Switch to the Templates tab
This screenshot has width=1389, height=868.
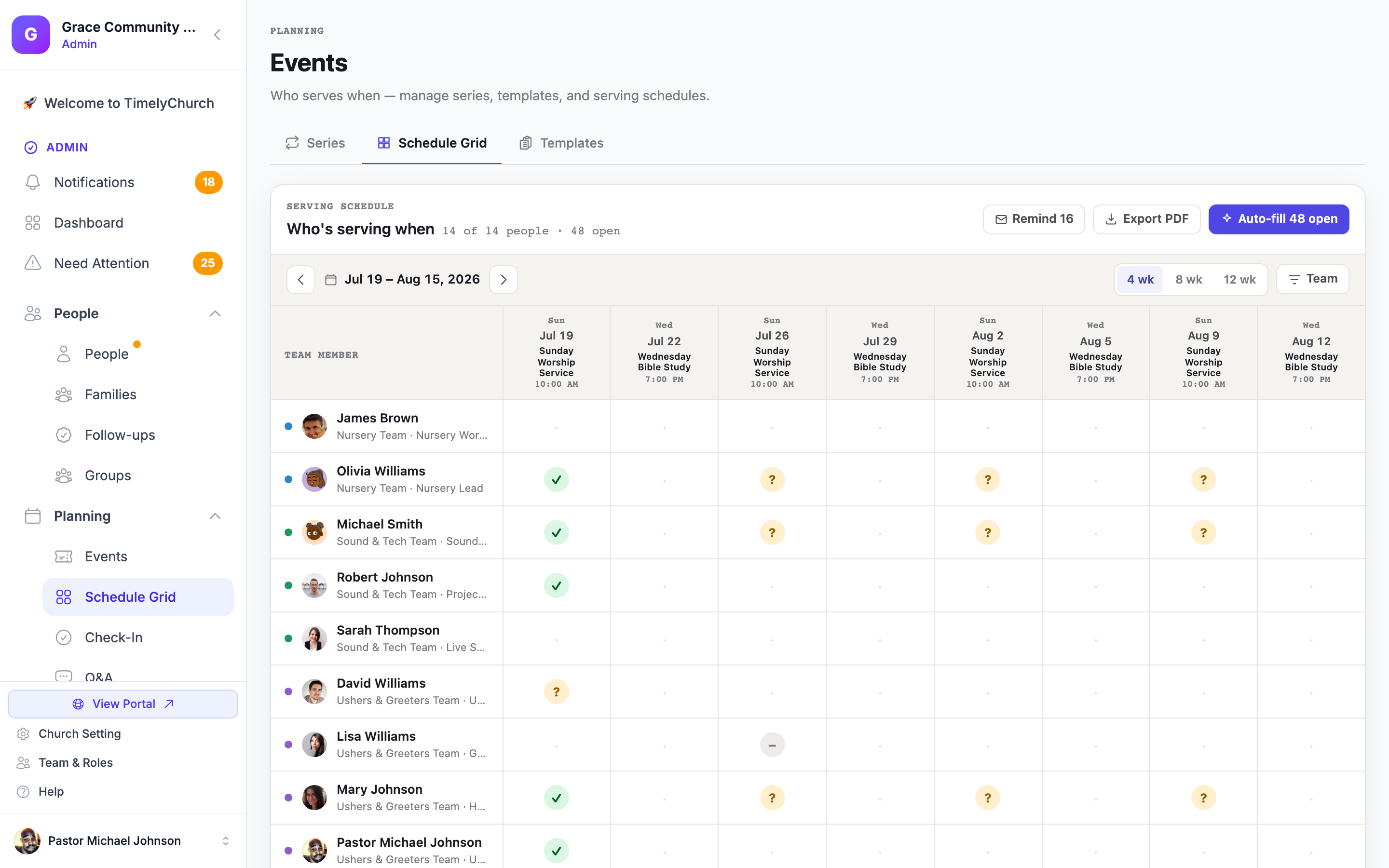pos(561,143)
